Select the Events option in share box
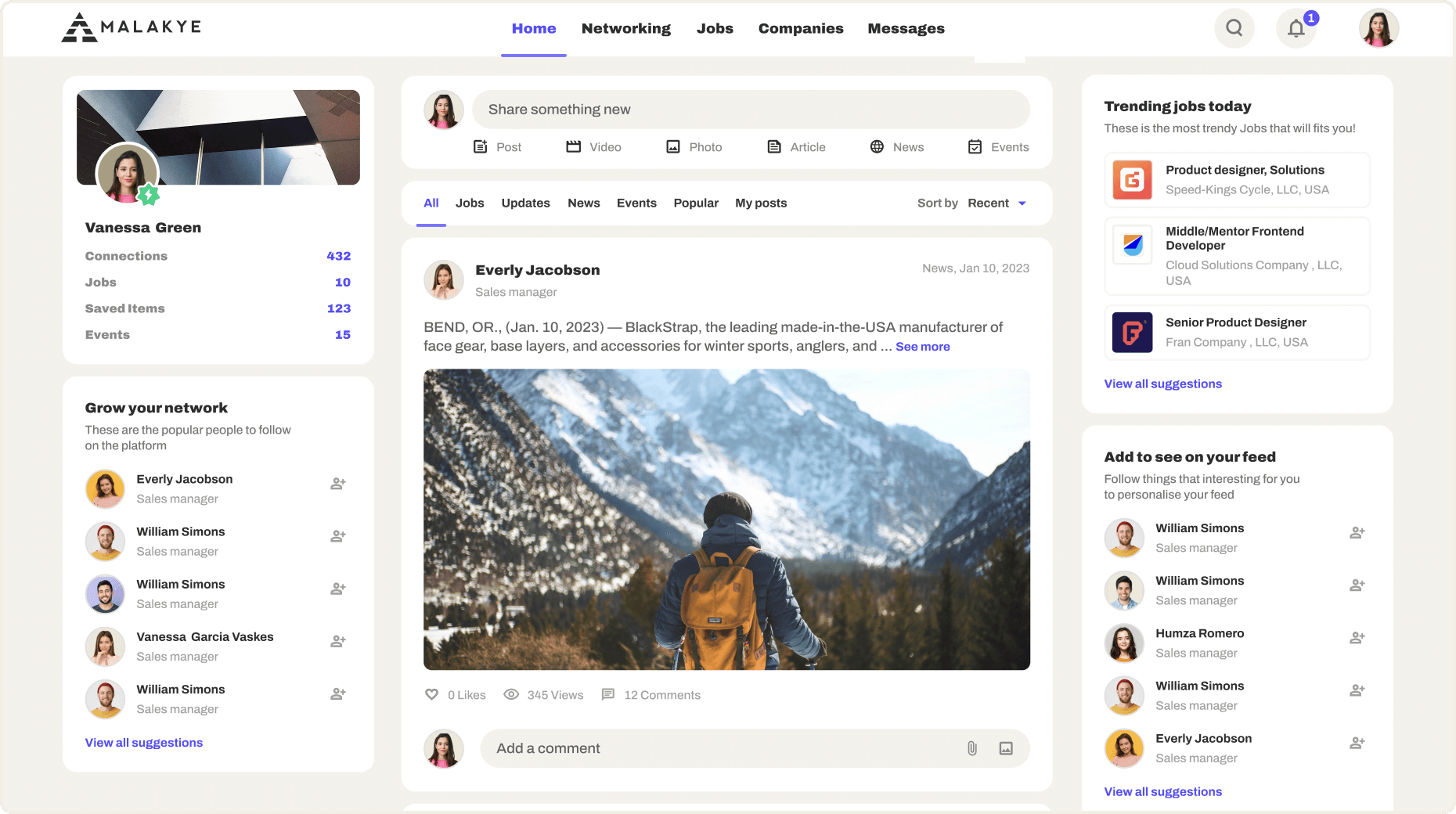The height and width of the screenshot is (814, 1456). (998, 147)
